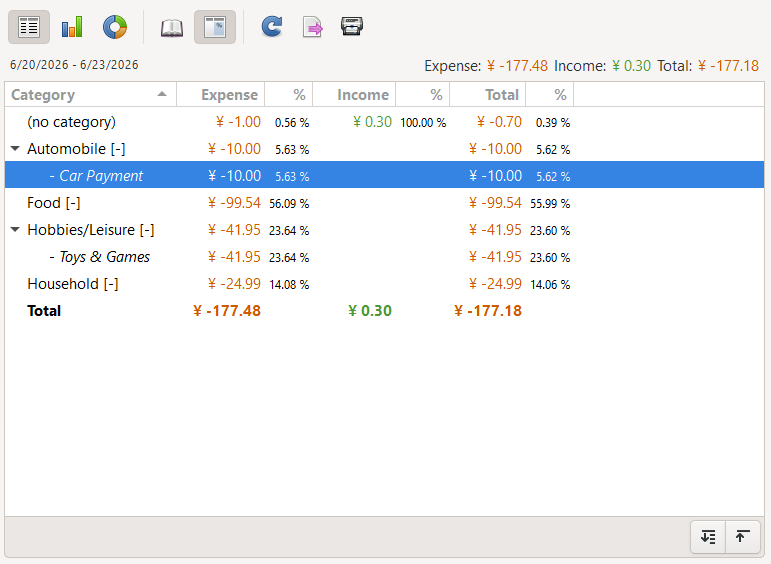Select the Hobbies/Leisure [-] row
771x564 pixels.
tap(385, 230)
